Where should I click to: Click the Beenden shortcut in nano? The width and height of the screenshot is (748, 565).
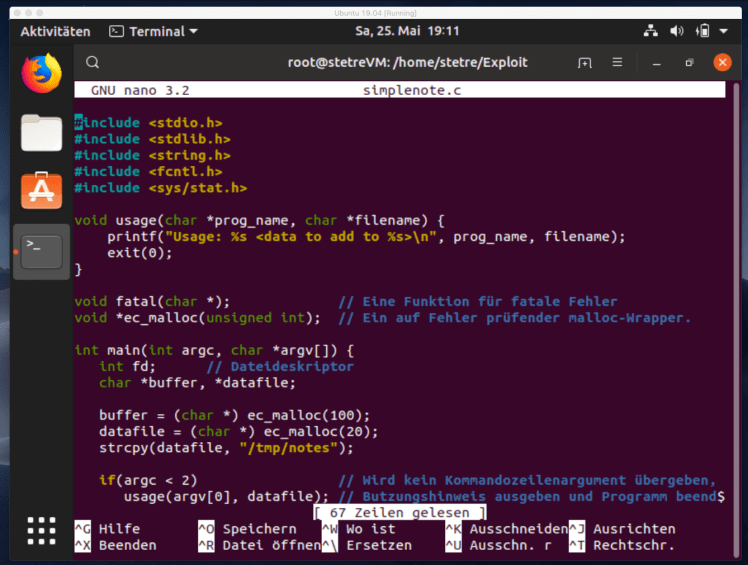point(127,546)
